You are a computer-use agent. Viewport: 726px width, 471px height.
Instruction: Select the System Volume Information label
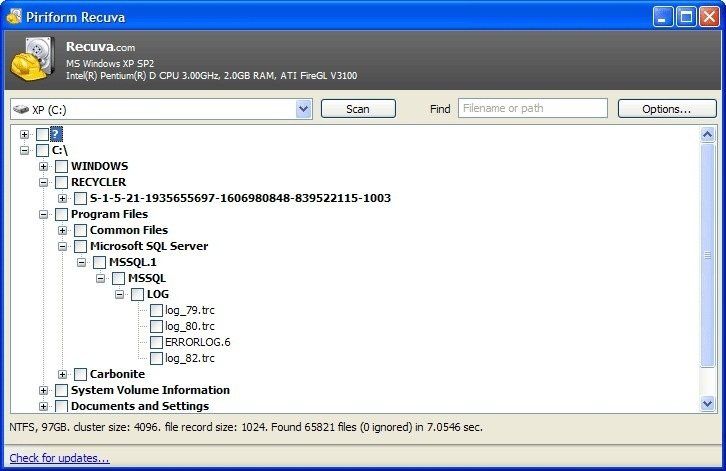tap(150, 390)
